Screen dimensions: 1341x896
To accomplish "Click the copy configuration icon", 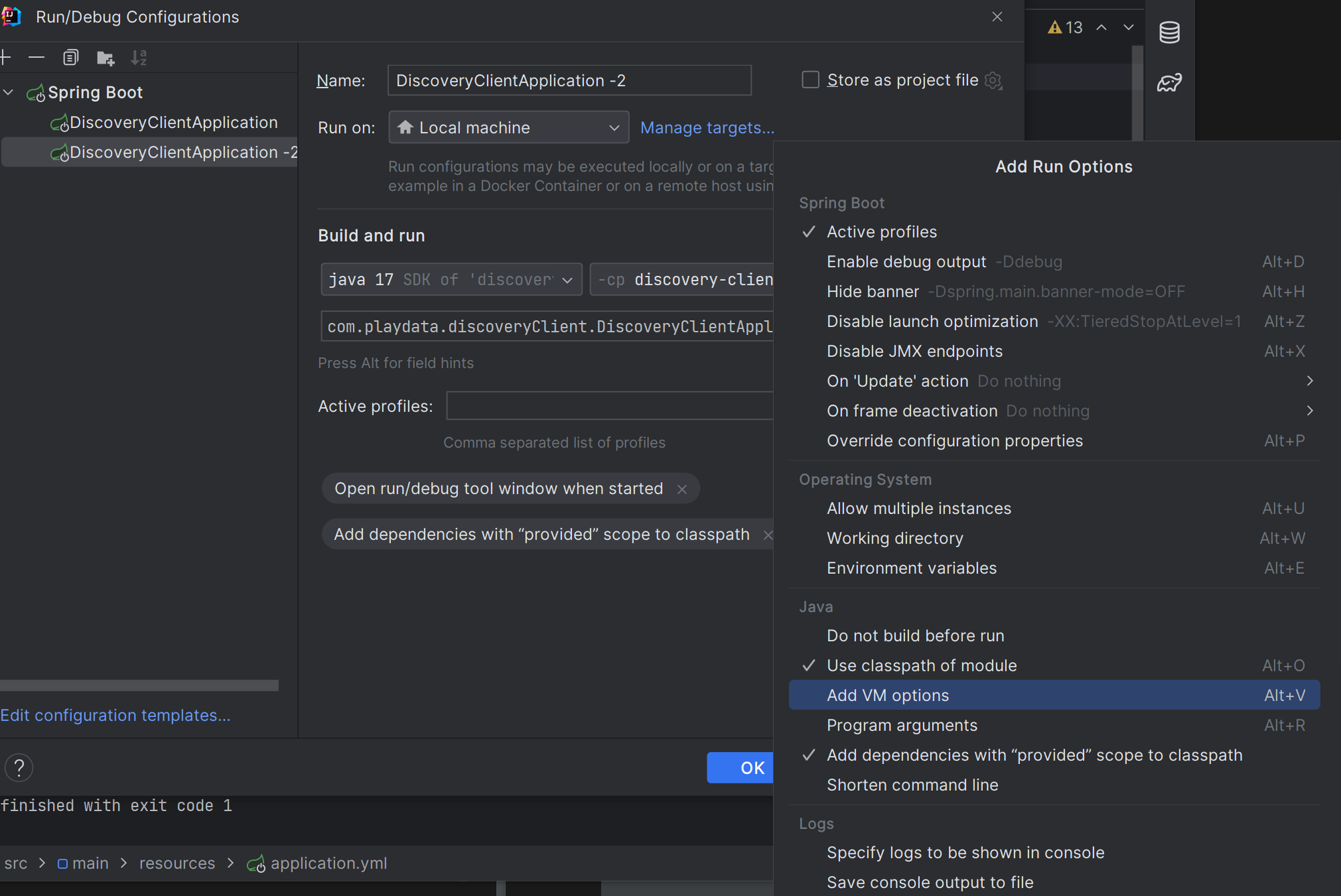I will [x=70, y=57].
